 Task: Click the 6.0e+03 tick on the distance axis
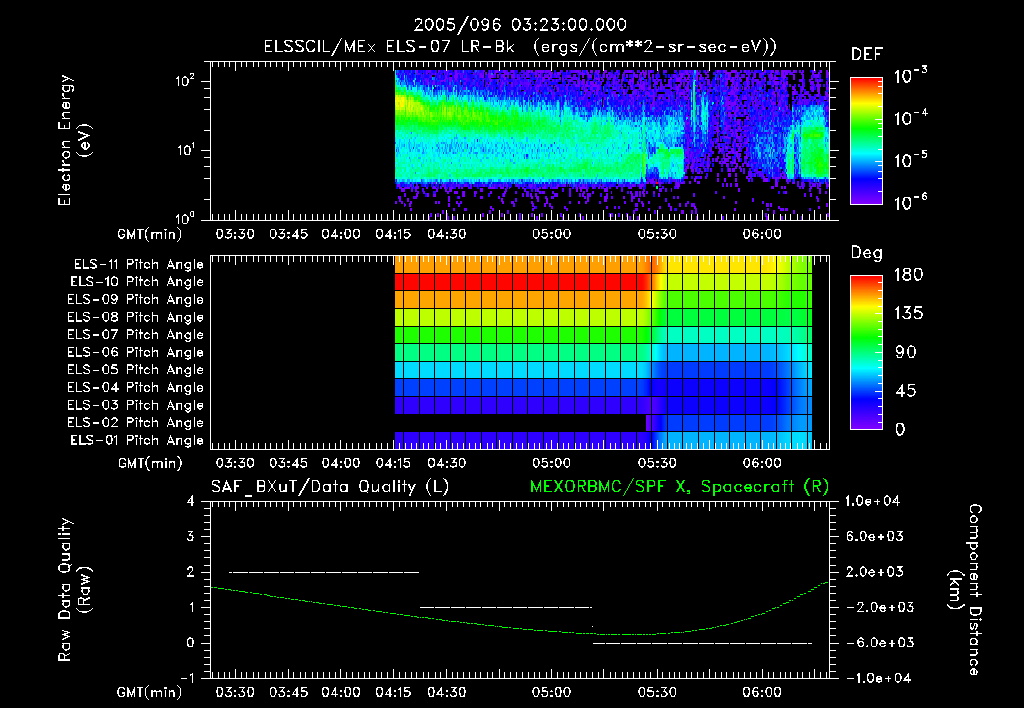click(875, 536)
